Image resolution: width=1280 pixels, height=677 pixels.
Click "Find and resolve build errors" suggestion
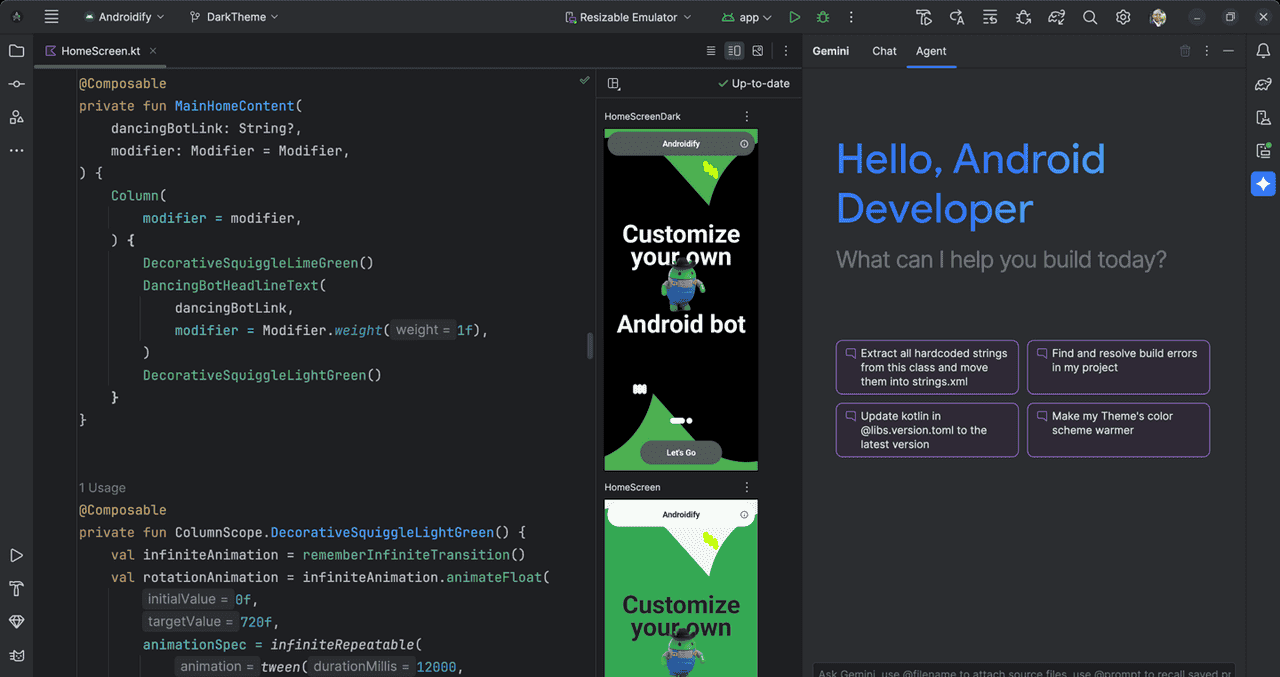(x=1118, y=366)
